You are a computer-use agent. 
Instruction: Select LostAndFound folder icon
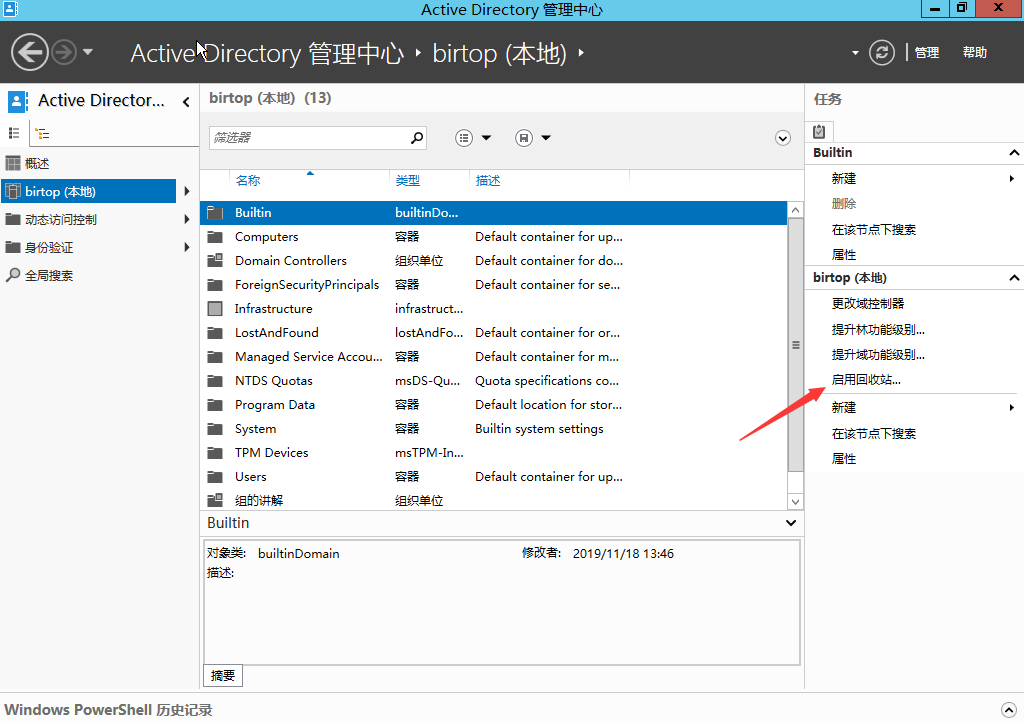[x=215, y=333]
